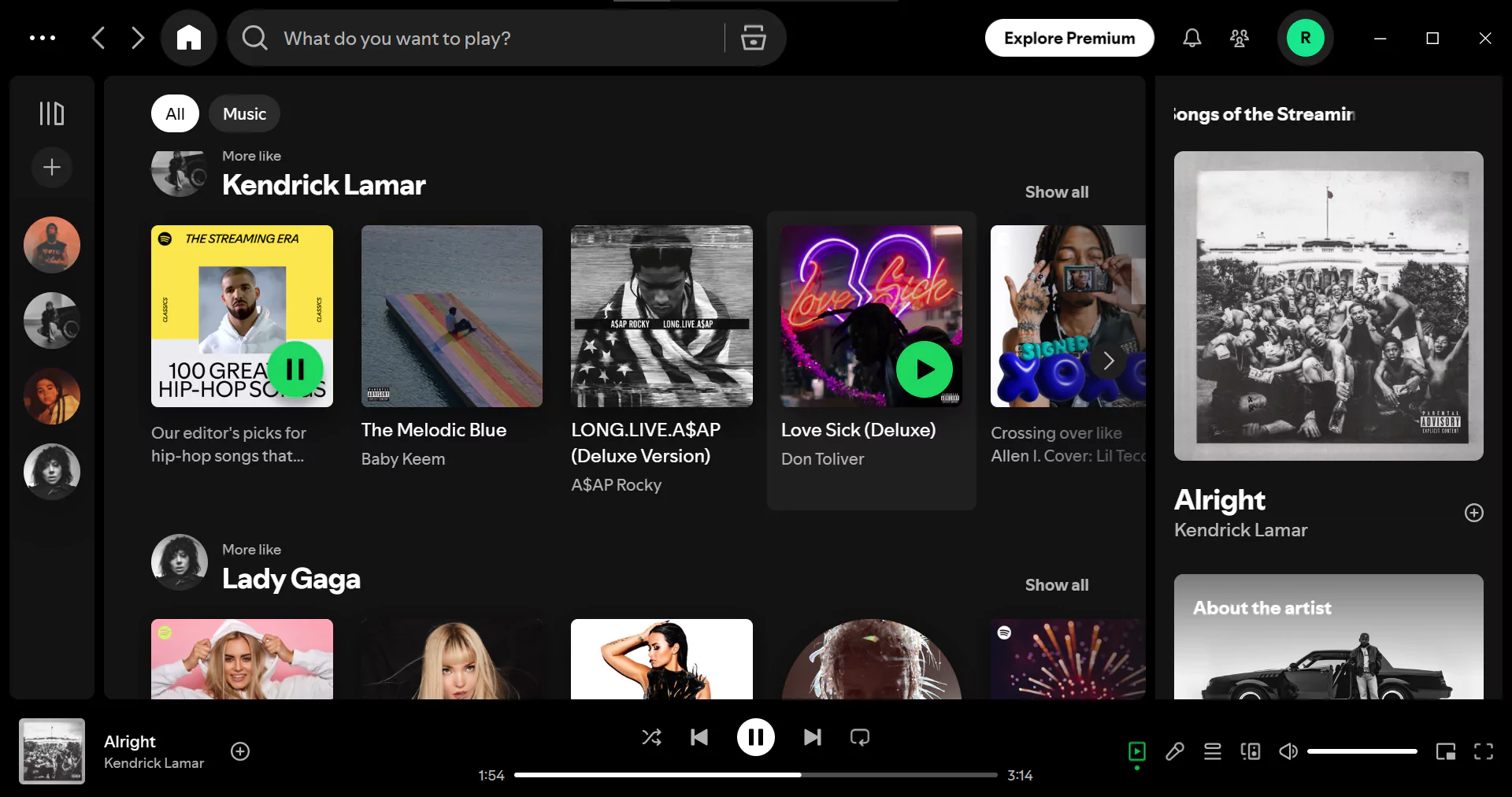Toggle shuffle playback
1512x797 pixels.
pyautogui.click(x=652, y=737)
